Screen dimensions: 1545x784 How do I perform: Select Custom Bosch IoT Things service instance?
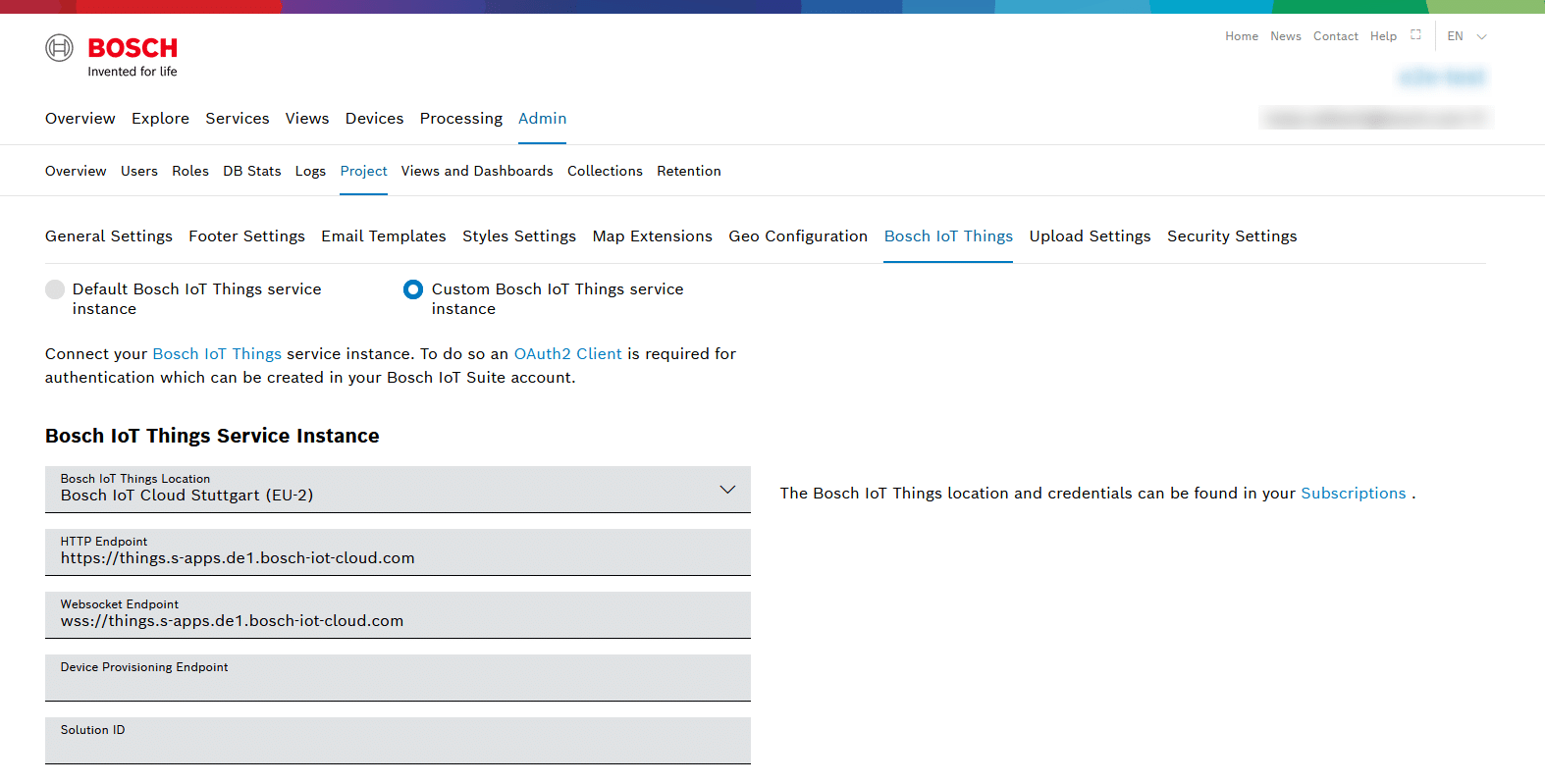point(413,289)
